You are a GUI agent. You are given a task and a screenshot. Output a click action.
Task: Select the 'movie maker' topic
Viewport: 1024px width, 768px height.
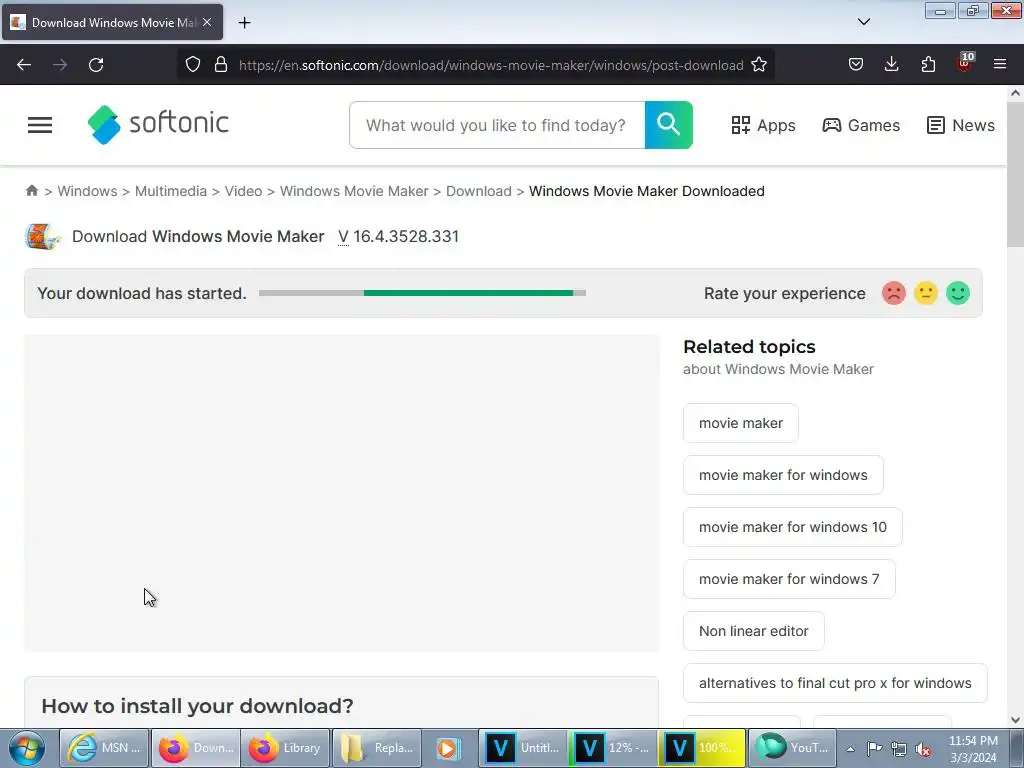click(x=741, y=423)
